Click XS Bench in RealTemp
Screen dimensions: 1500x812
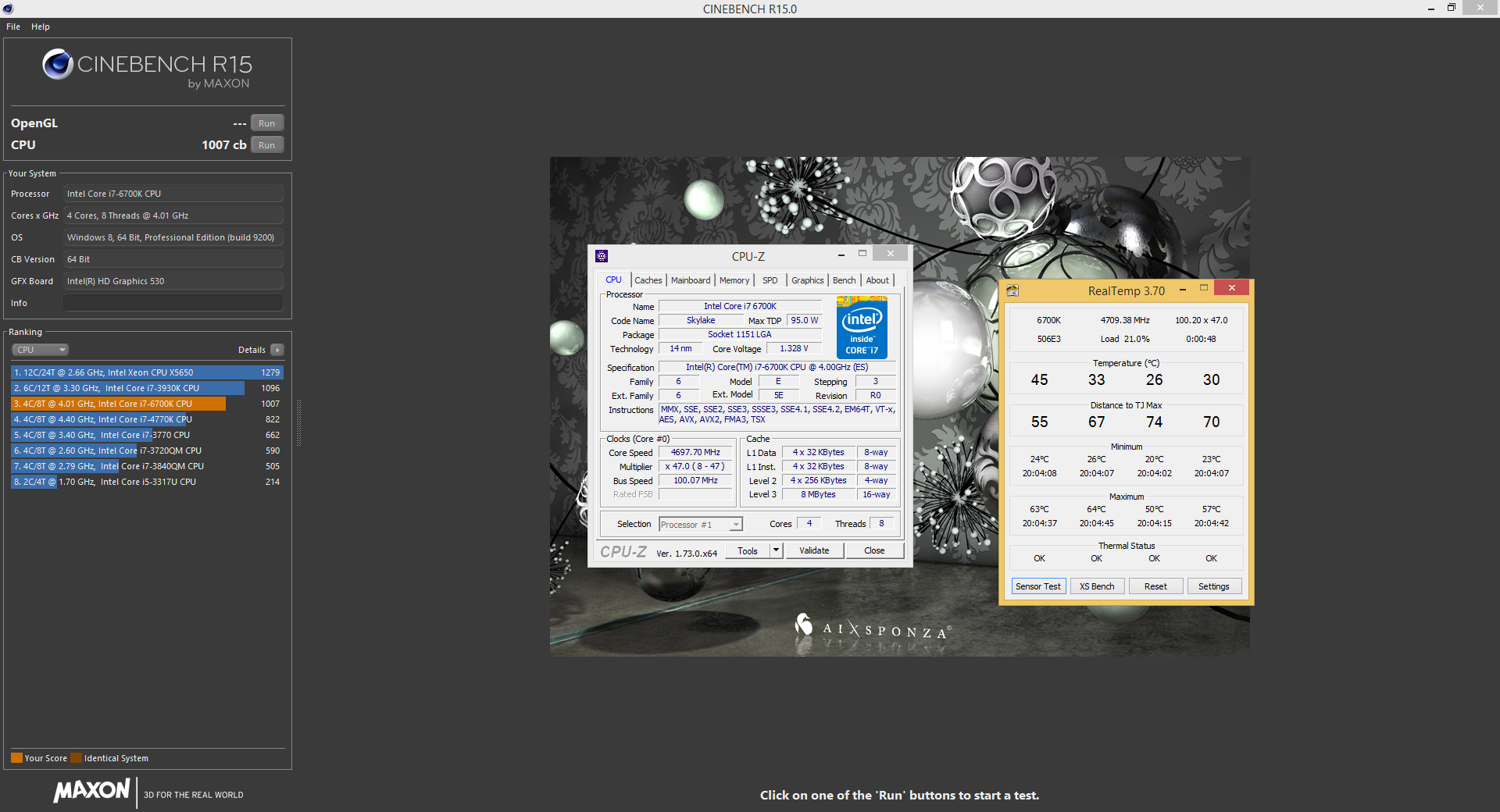click(1097, 586)
